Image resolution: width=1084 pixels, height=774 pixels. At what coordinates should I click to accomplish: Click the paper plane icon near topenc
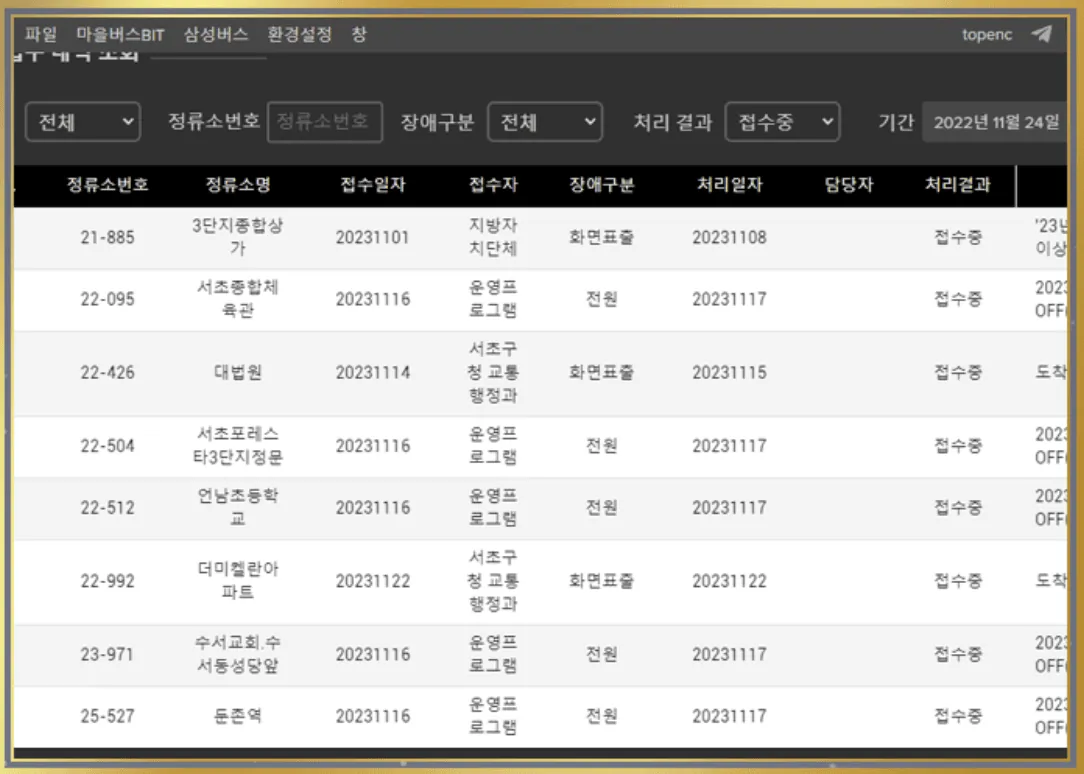pyautogui.click(x=1041, y=34)
